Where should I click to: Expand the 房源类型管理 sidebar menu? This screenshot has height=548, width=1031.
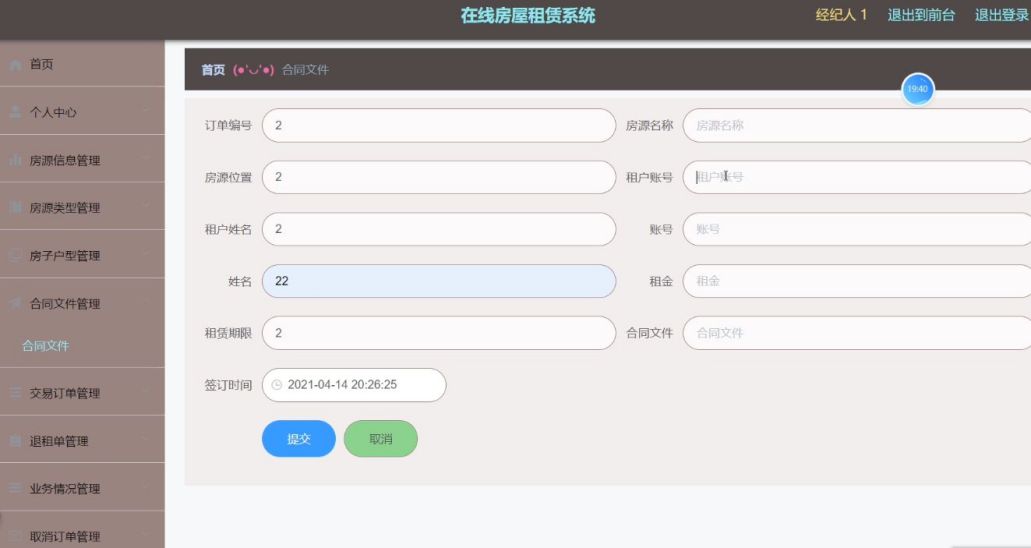click(82, 208)
